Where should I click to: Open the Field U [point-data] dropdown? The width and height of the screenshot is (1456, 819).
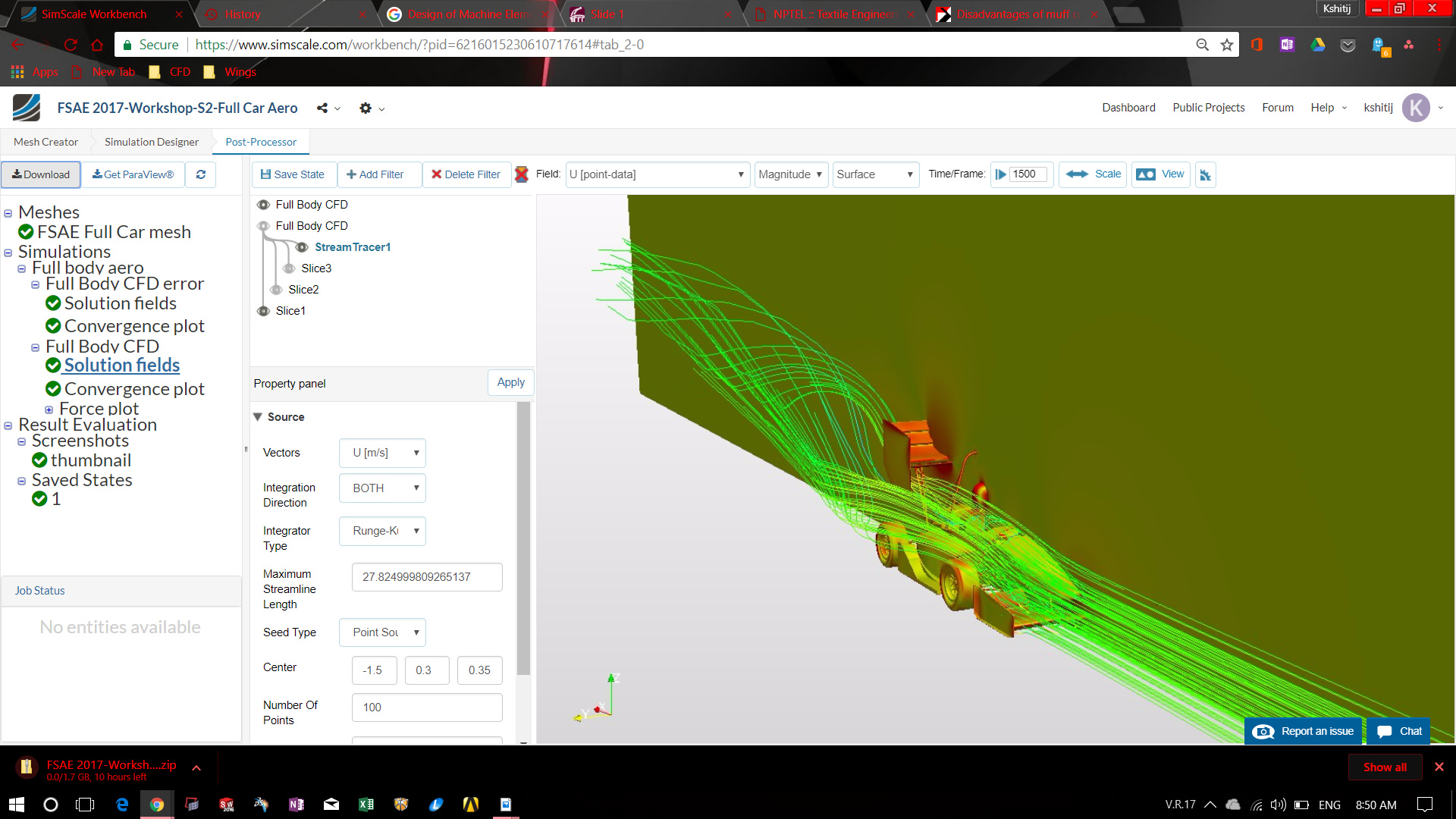click(x=657, y=174)
